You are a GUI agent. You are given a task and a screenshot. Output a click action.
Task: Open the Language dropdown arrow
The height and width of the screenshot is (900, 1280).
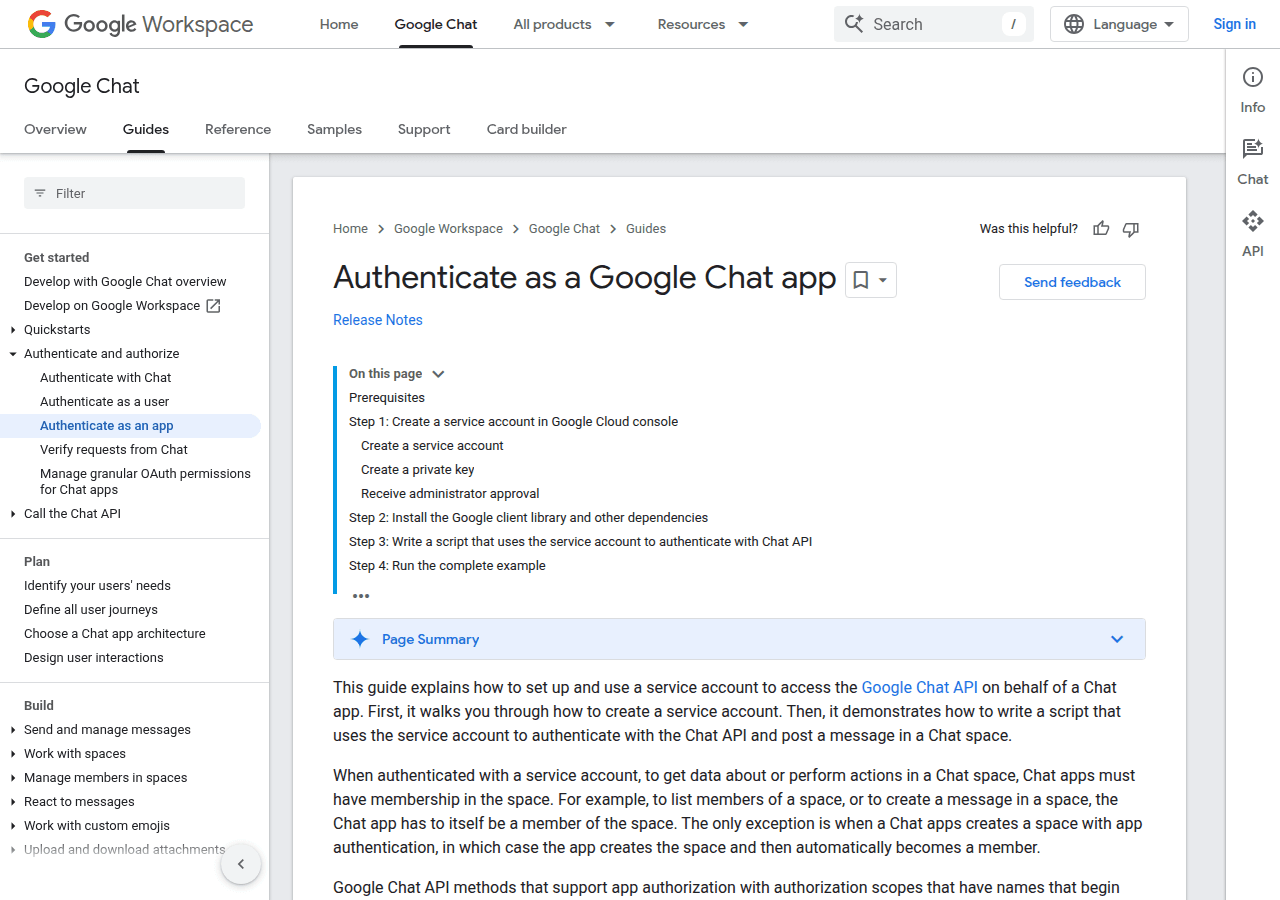tap(1169, 24)
